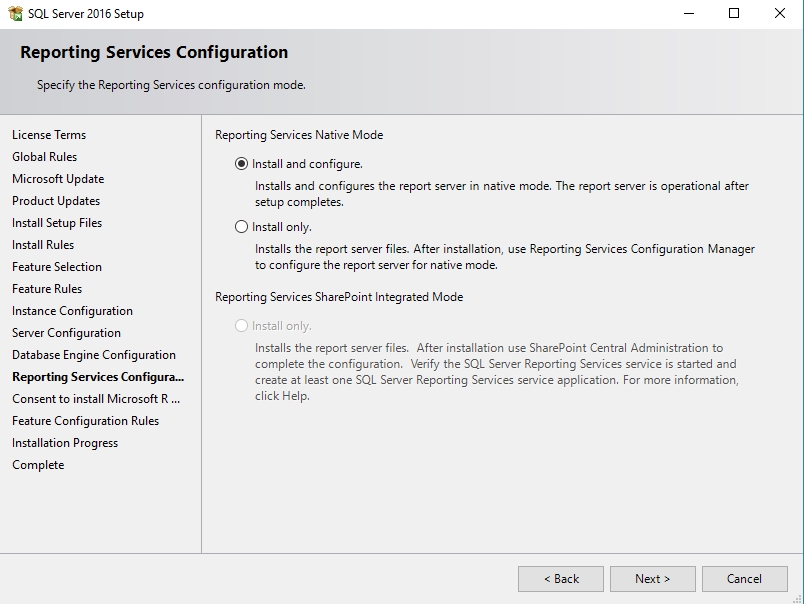Click the Next button

[652, 579]
